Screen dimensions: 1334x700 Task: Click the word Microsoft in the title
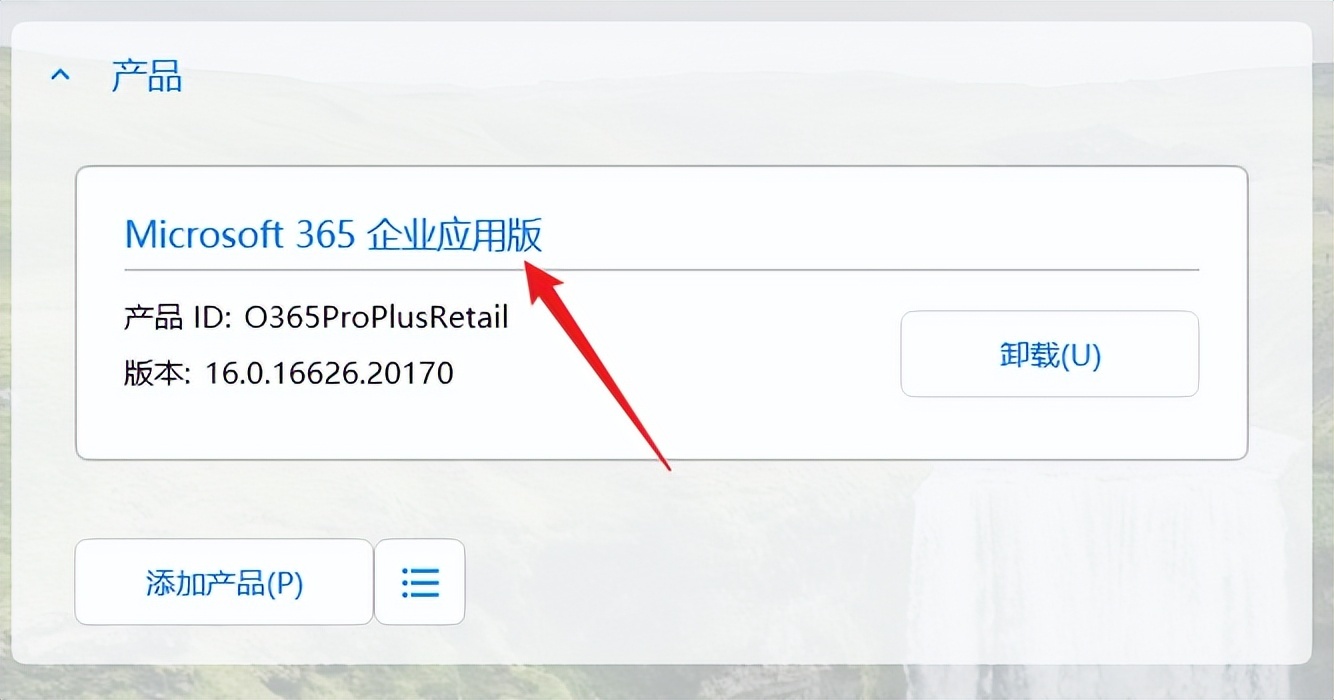[x=205, y=234]
